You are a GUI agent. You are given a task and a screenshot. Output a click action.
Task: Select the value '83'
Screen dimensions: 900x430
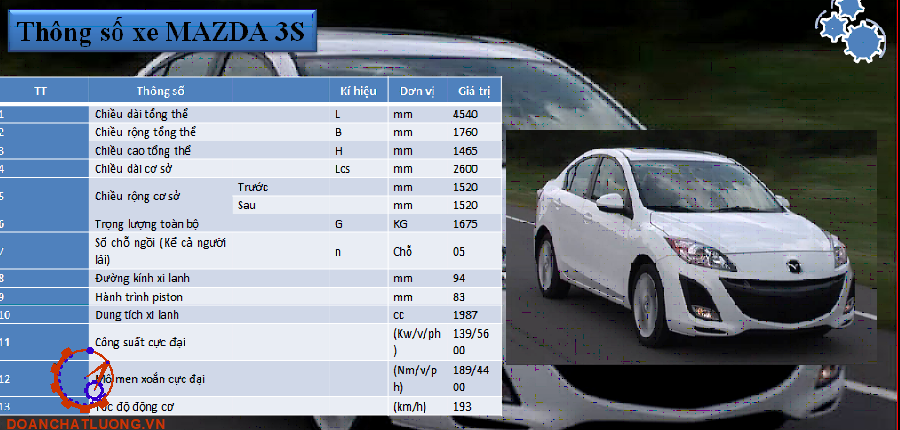click(459, 297)
